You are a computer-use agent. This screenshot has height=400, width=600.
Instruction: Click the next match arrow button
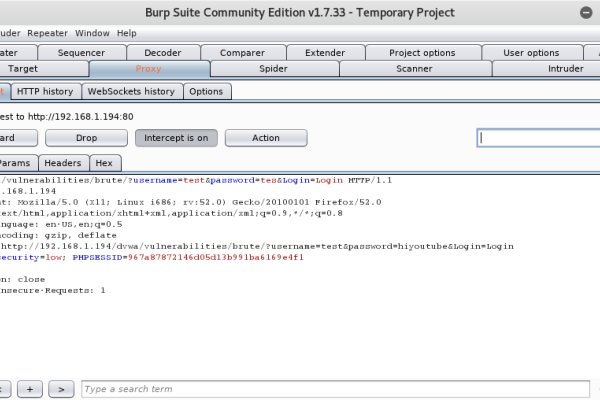[x=61, y=388]
